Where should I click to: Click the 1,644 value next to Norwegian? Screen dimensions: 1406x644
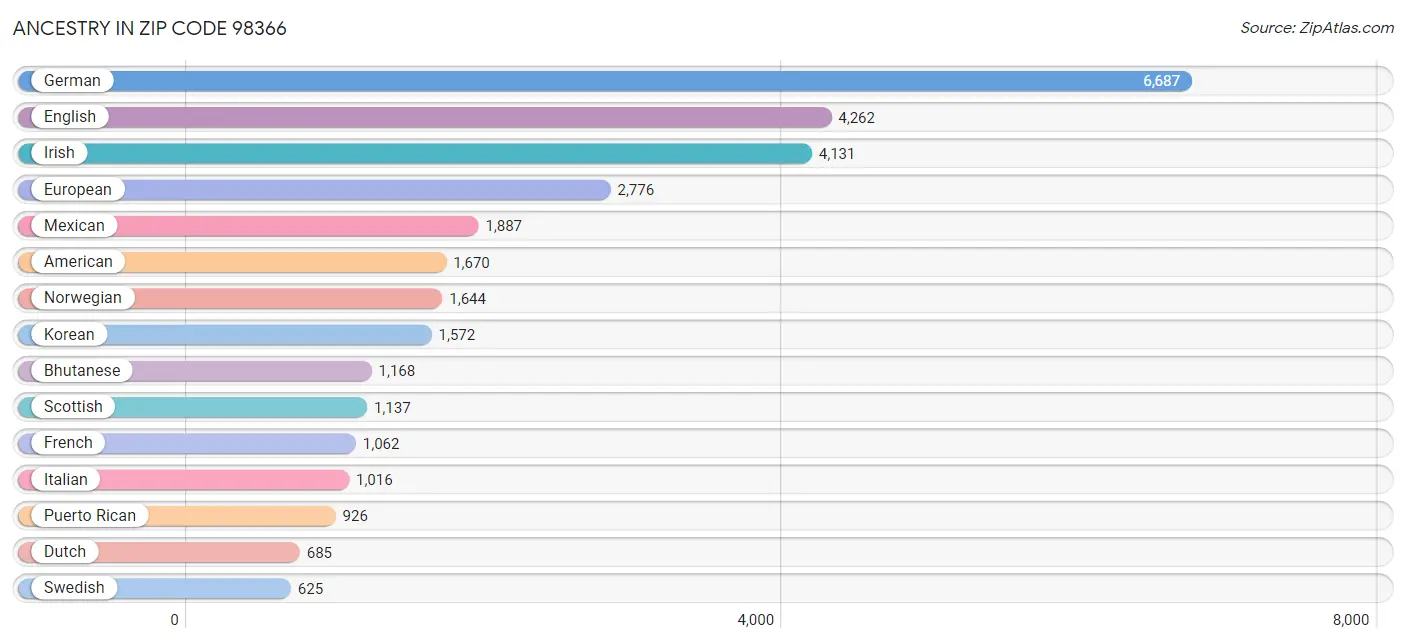click(467, 299)
